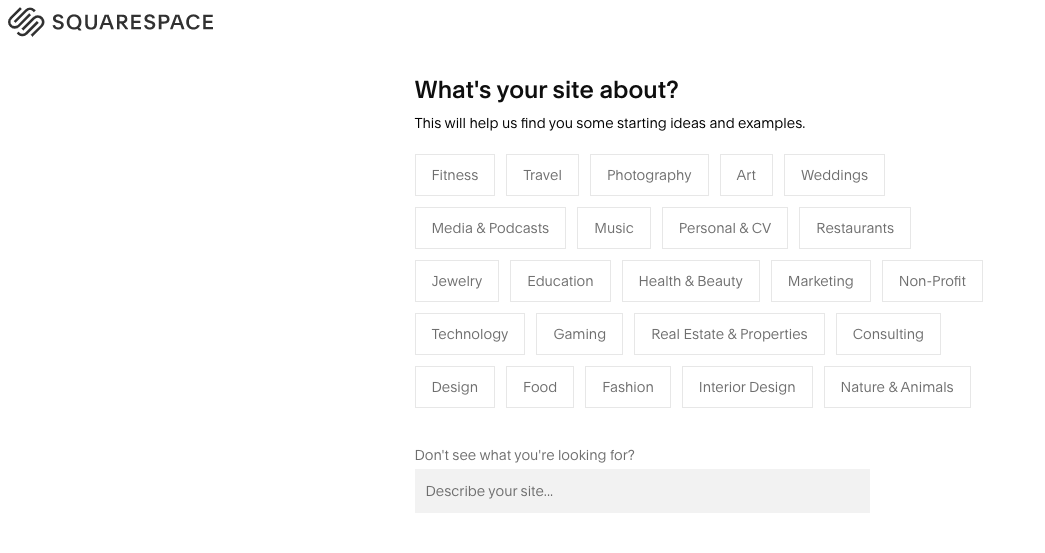Pick the Non-Profit category

pos(932,281)
